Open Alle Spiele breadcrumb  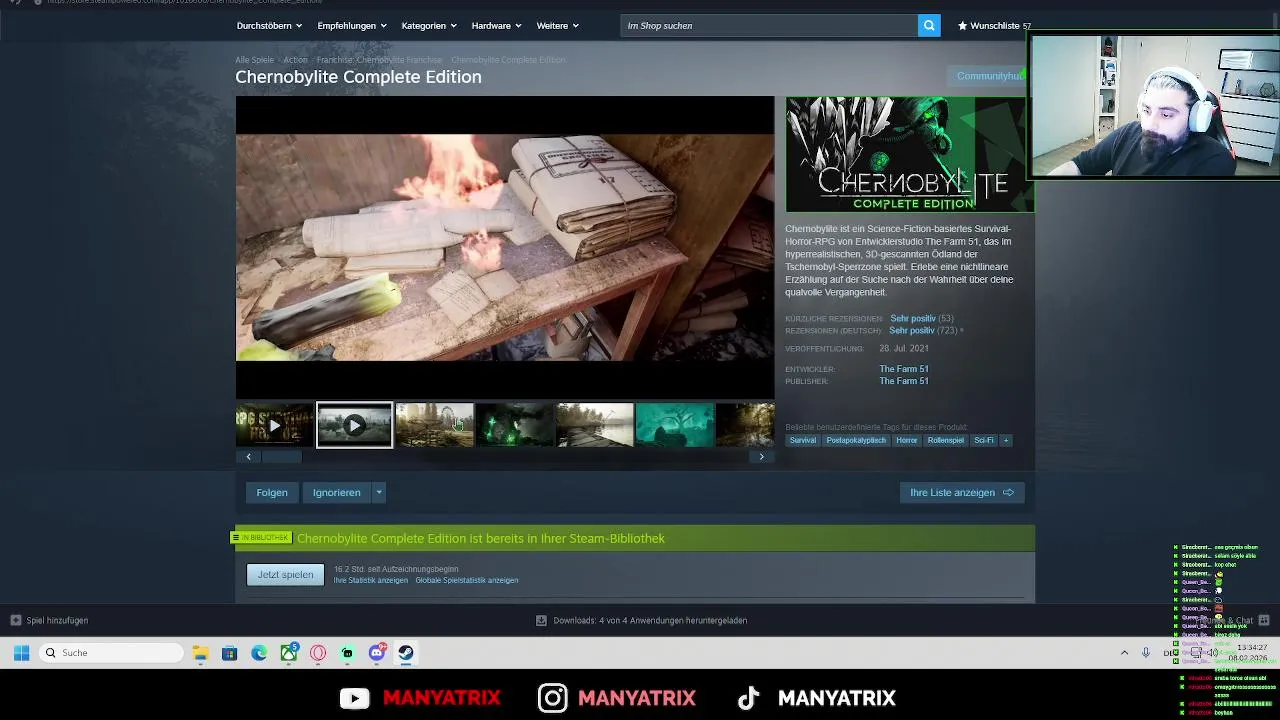click(x=254, y=60)
